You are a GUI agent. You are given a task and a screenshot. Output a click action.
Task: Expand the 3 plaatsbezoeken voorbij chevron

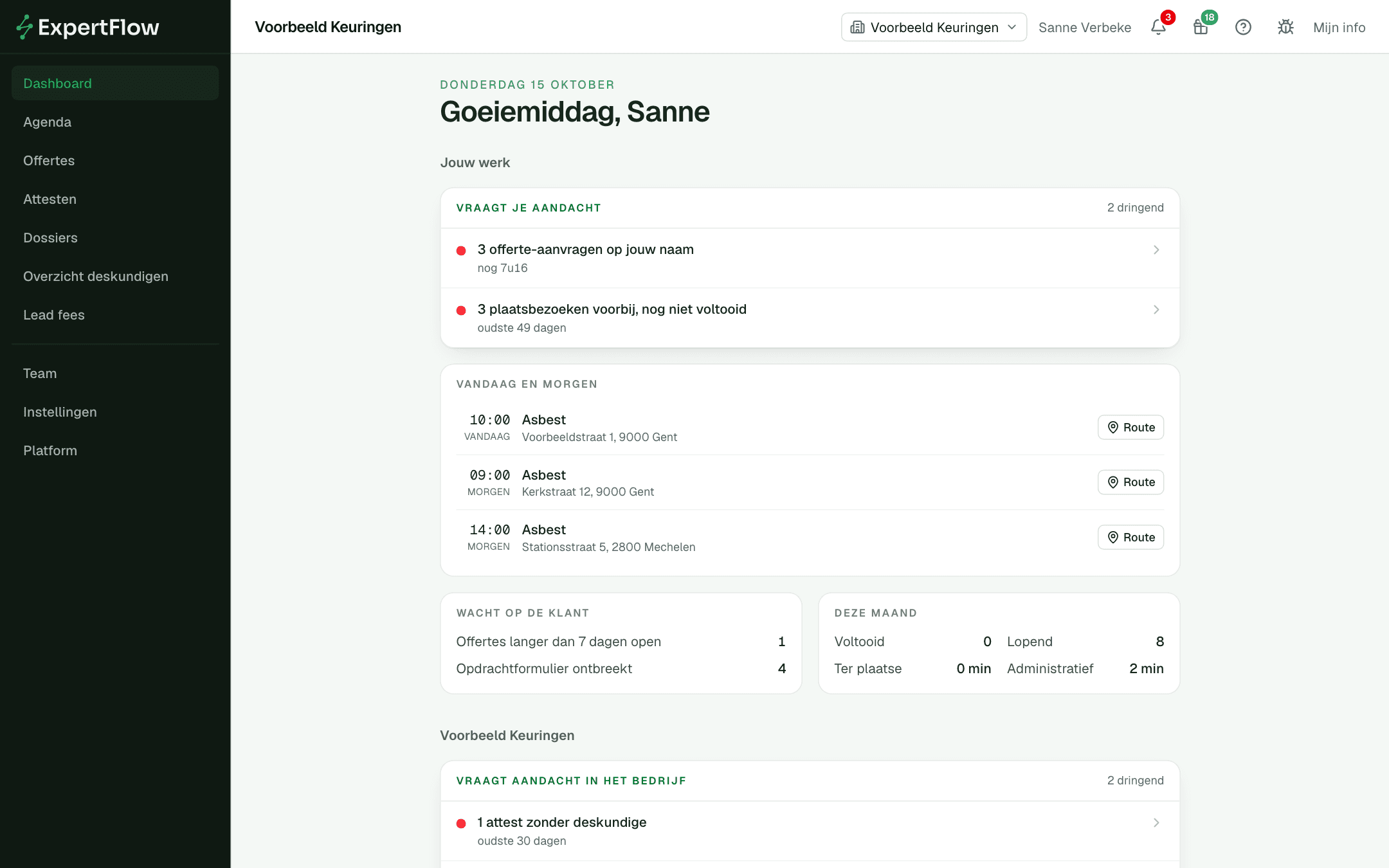tap(1156, 309)
